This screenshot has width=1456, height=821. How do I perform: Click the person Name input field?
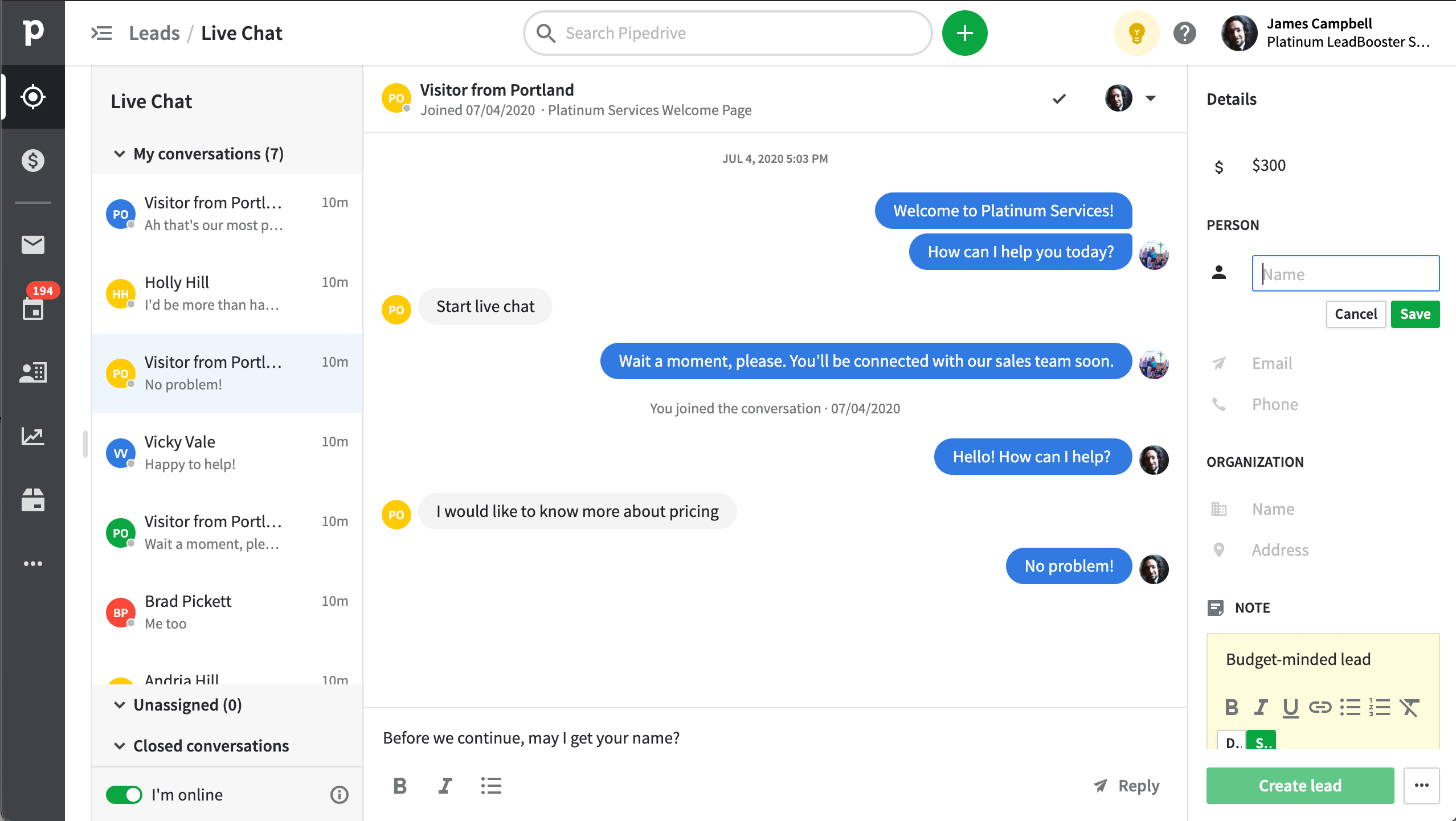click(x=1345, y=274)
